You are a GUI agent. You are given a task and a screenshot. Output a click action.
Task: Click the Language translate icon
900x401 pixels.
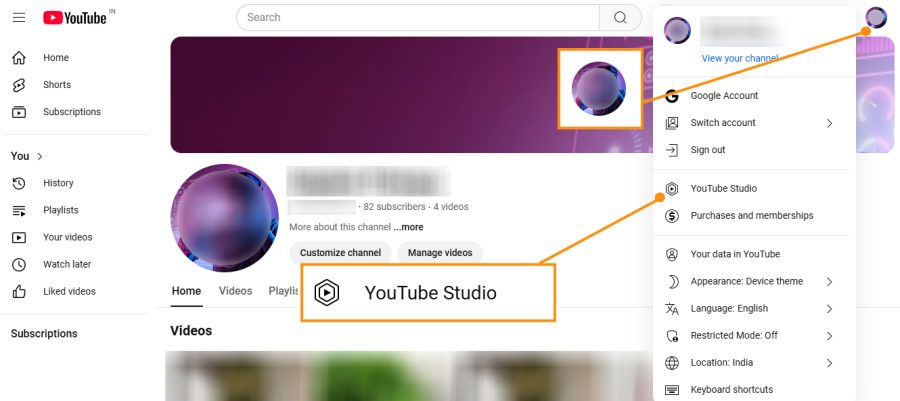click(672, 309)
